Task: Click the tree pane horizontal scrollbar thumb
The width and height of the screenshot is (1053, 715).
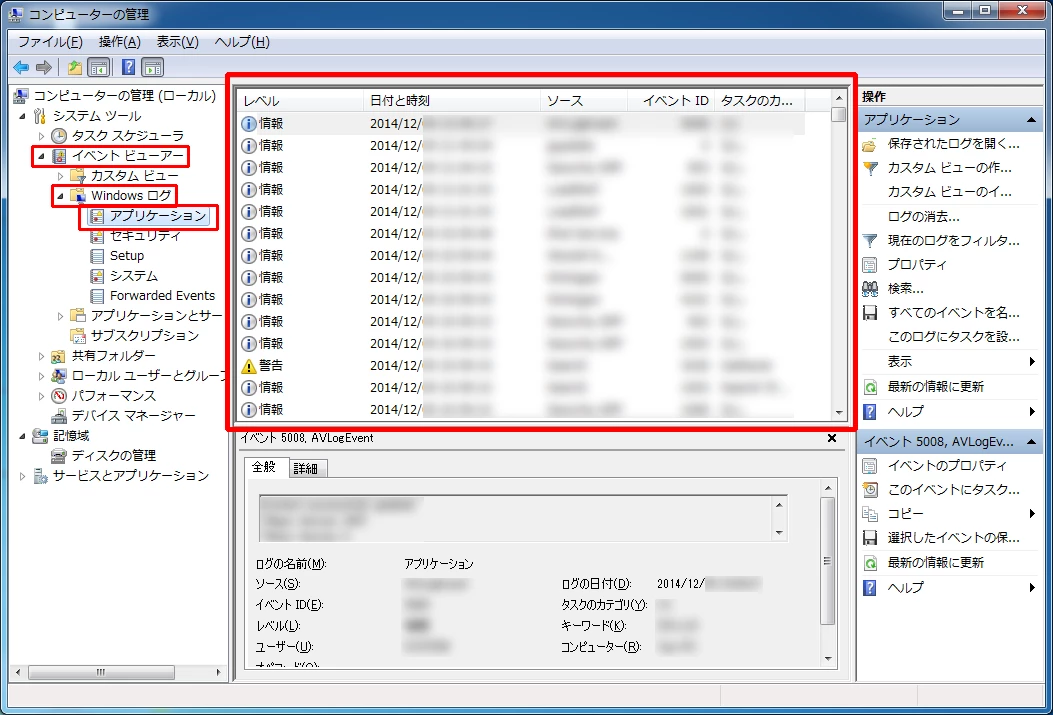Action: tap(101, 672)
